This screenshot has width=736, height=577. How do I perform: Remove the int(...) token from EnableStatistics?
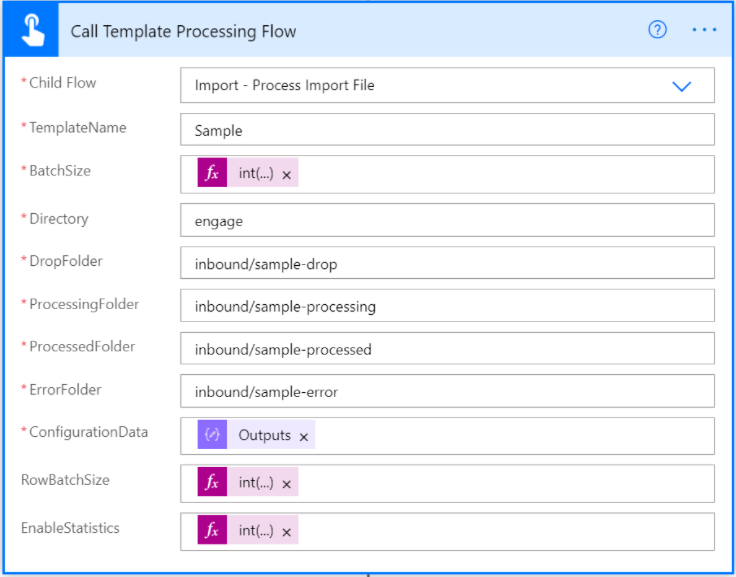tap(286, 532)
